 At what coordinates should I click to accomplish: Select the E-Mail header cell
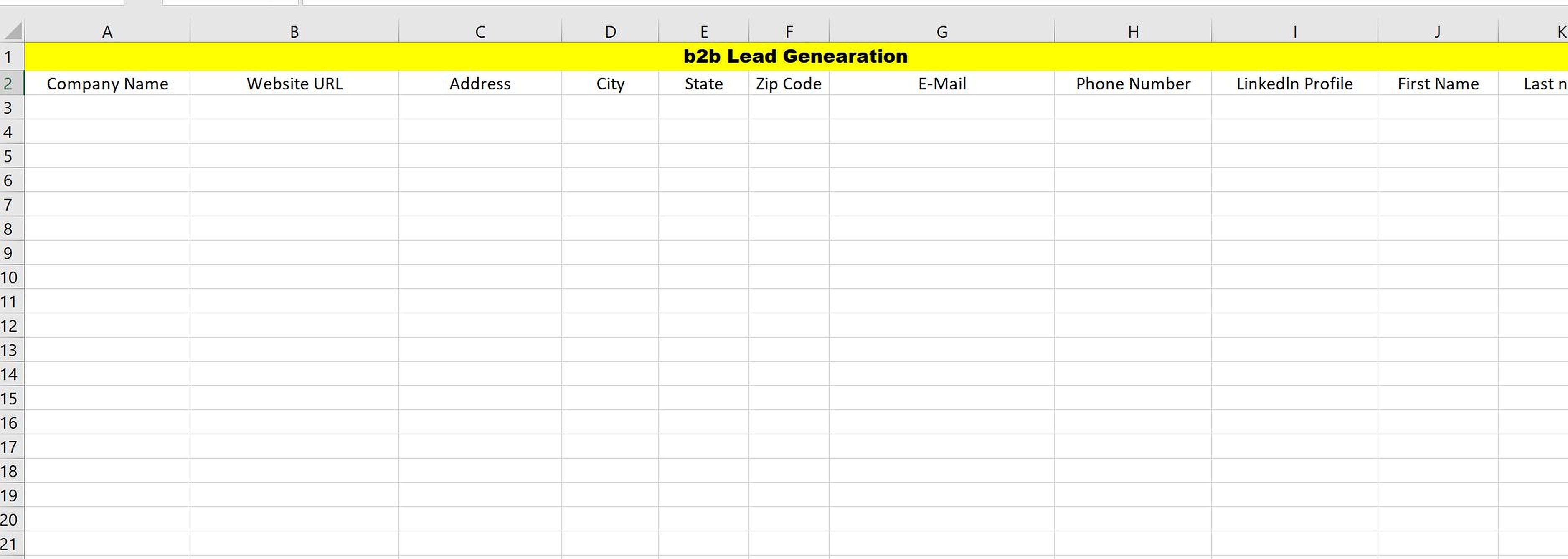pos(941,84)
